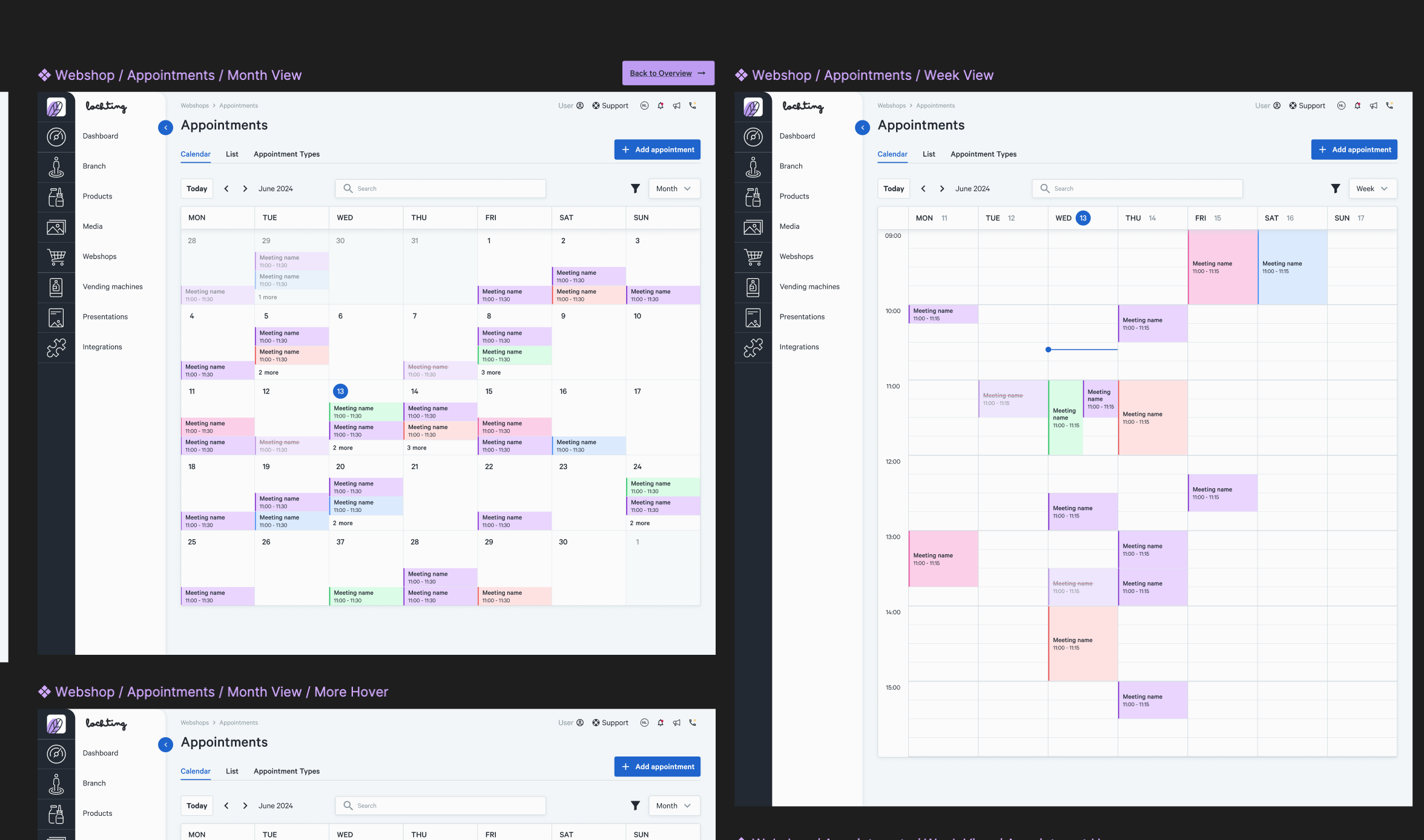This screenshot has width=1424, height=840.
Task: Click the Presentations sidebar icon
Action: (x=56, y=317)
